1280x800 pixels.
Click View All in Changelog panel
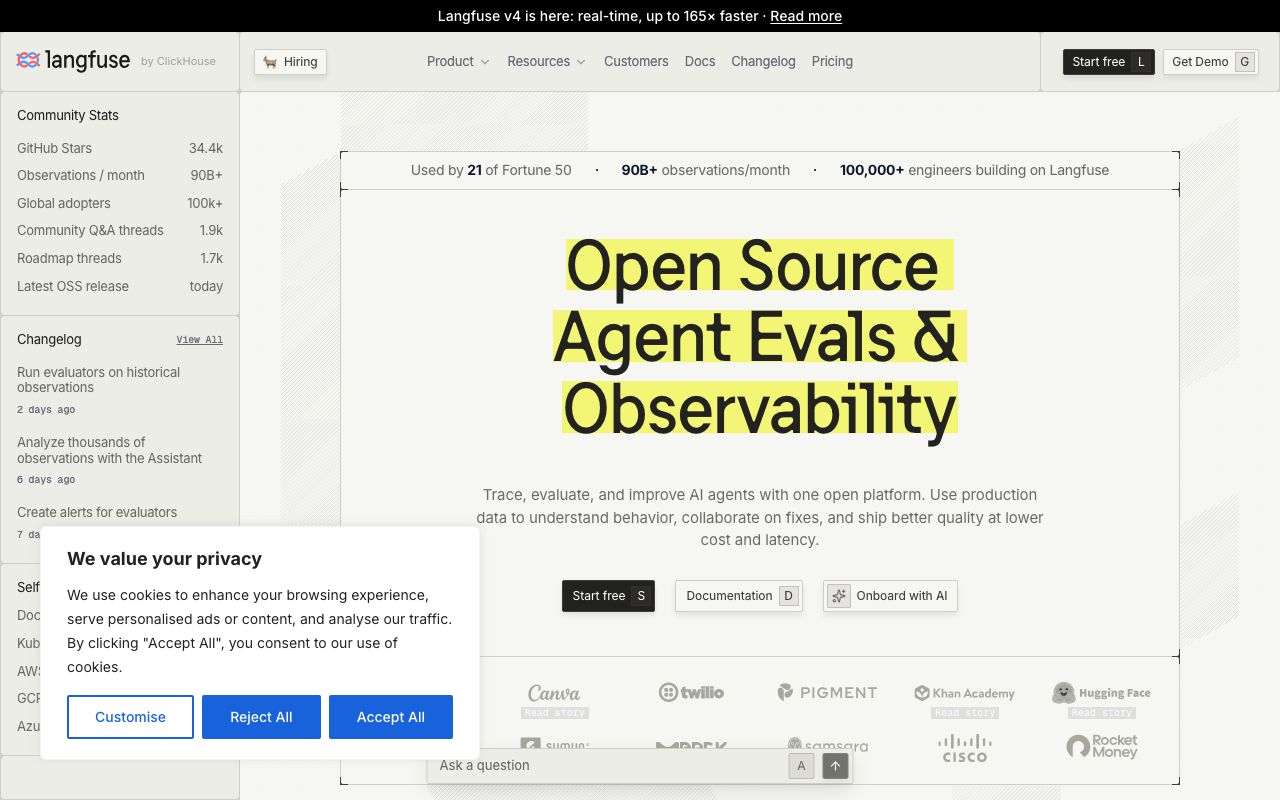click(200, 340)
